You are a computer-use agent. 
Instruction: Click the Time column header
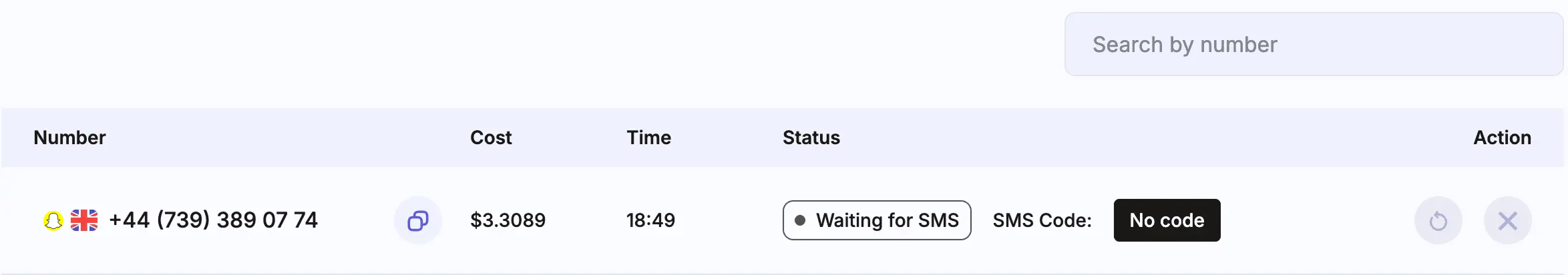pos(648,137)
